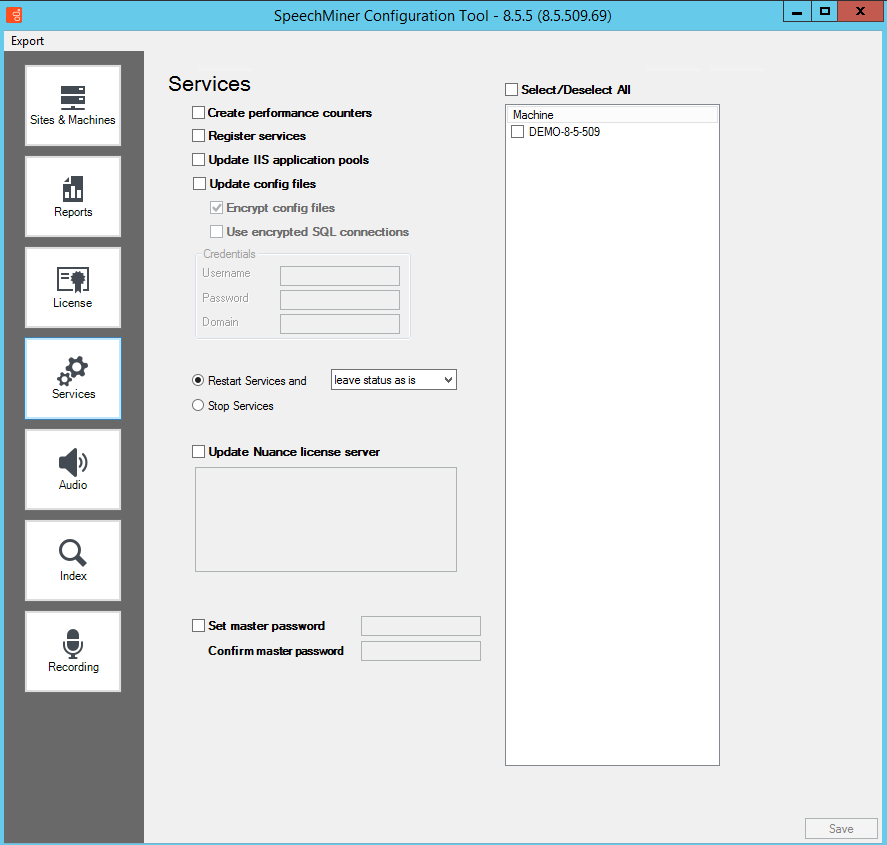The height and width of the screenshot is (845, 887).
Task: Open the Export menu
Action: point(28,41)
